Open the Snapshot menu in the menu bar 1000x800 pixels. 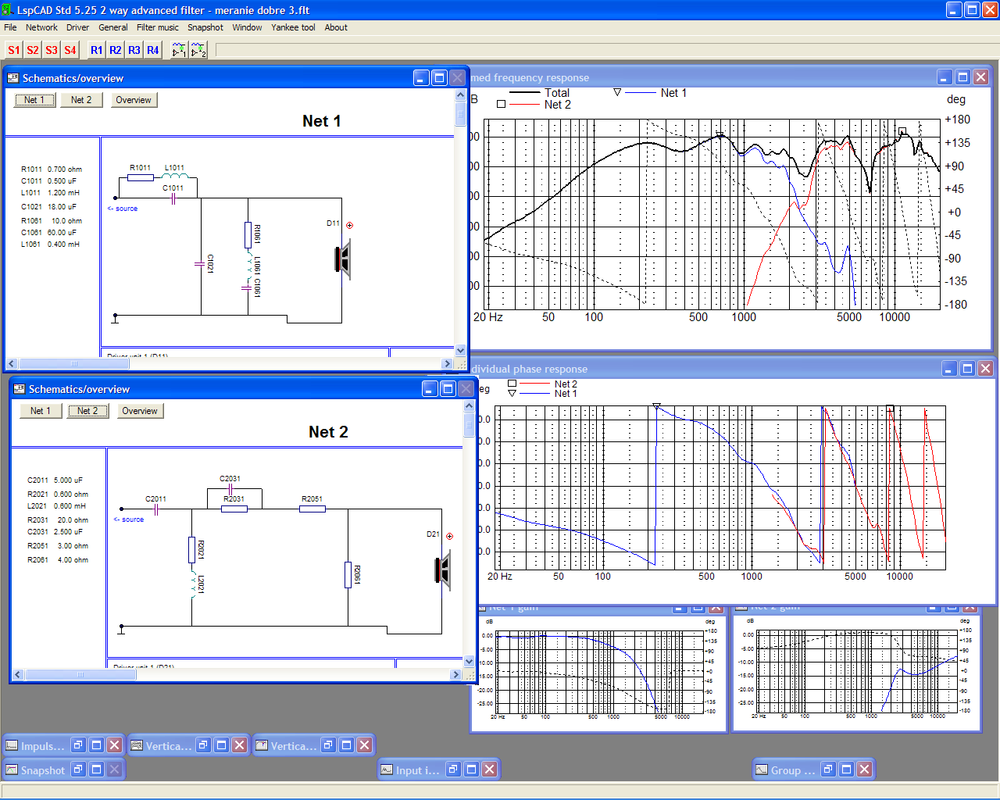205,27
